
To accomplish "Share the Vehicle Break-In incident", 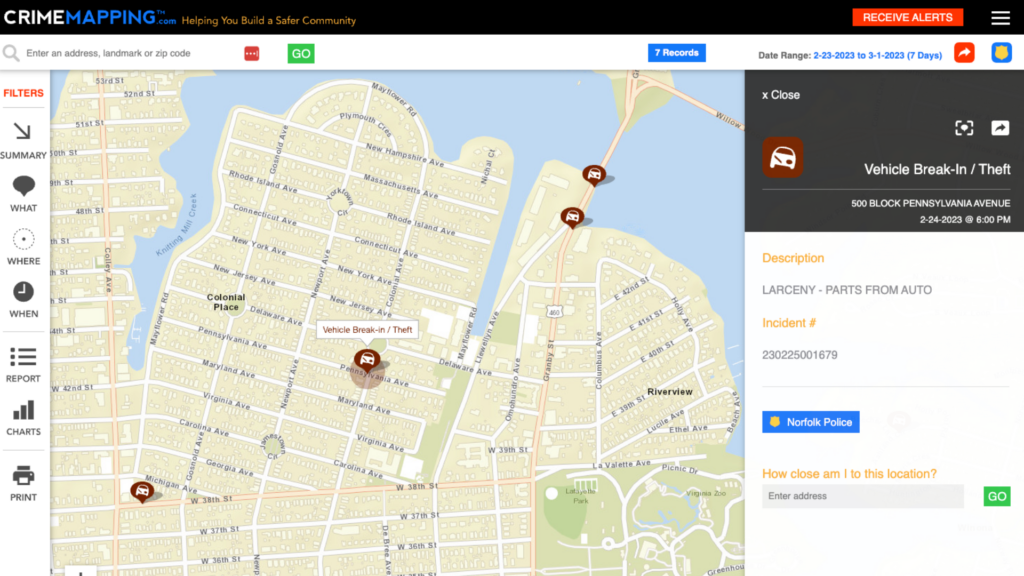I will coord(1001,128).
